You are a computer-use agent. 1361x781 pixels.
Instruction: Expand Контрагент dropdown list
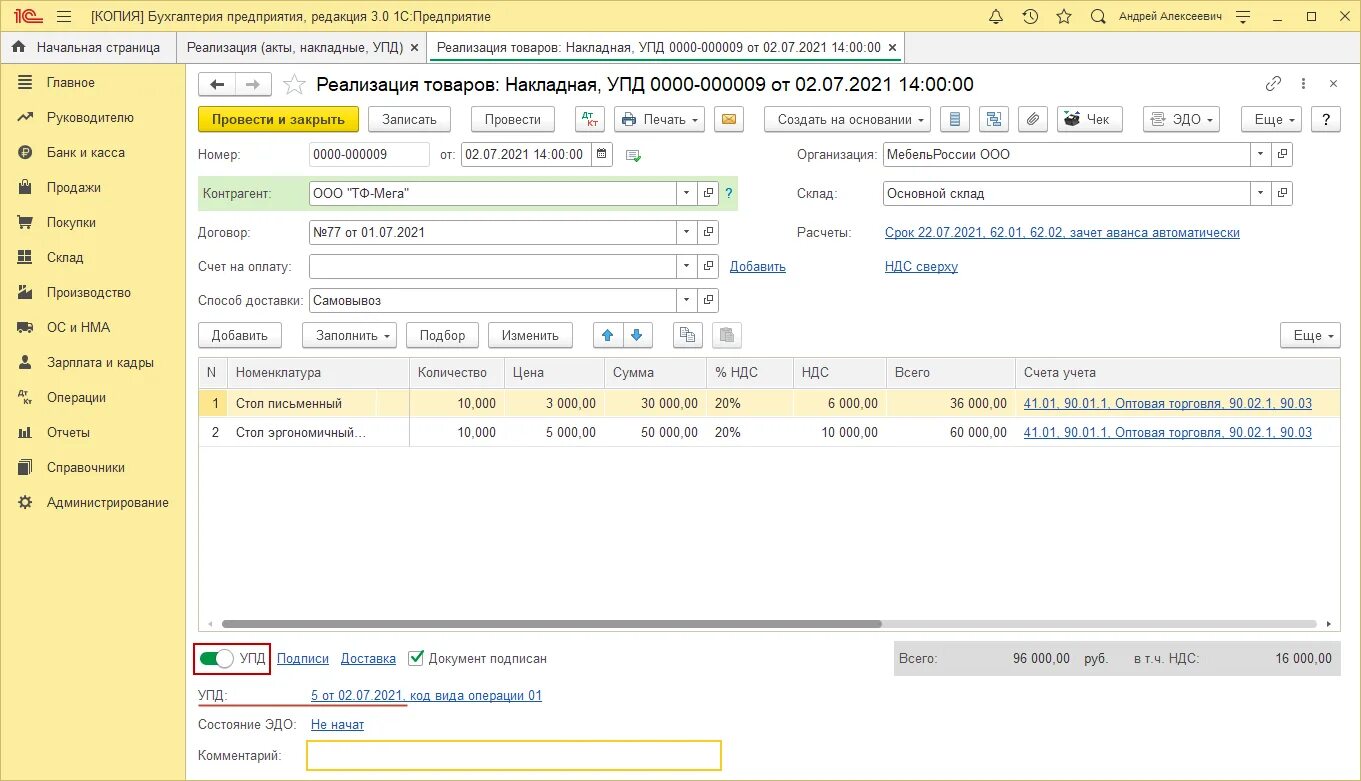[686, 193]
